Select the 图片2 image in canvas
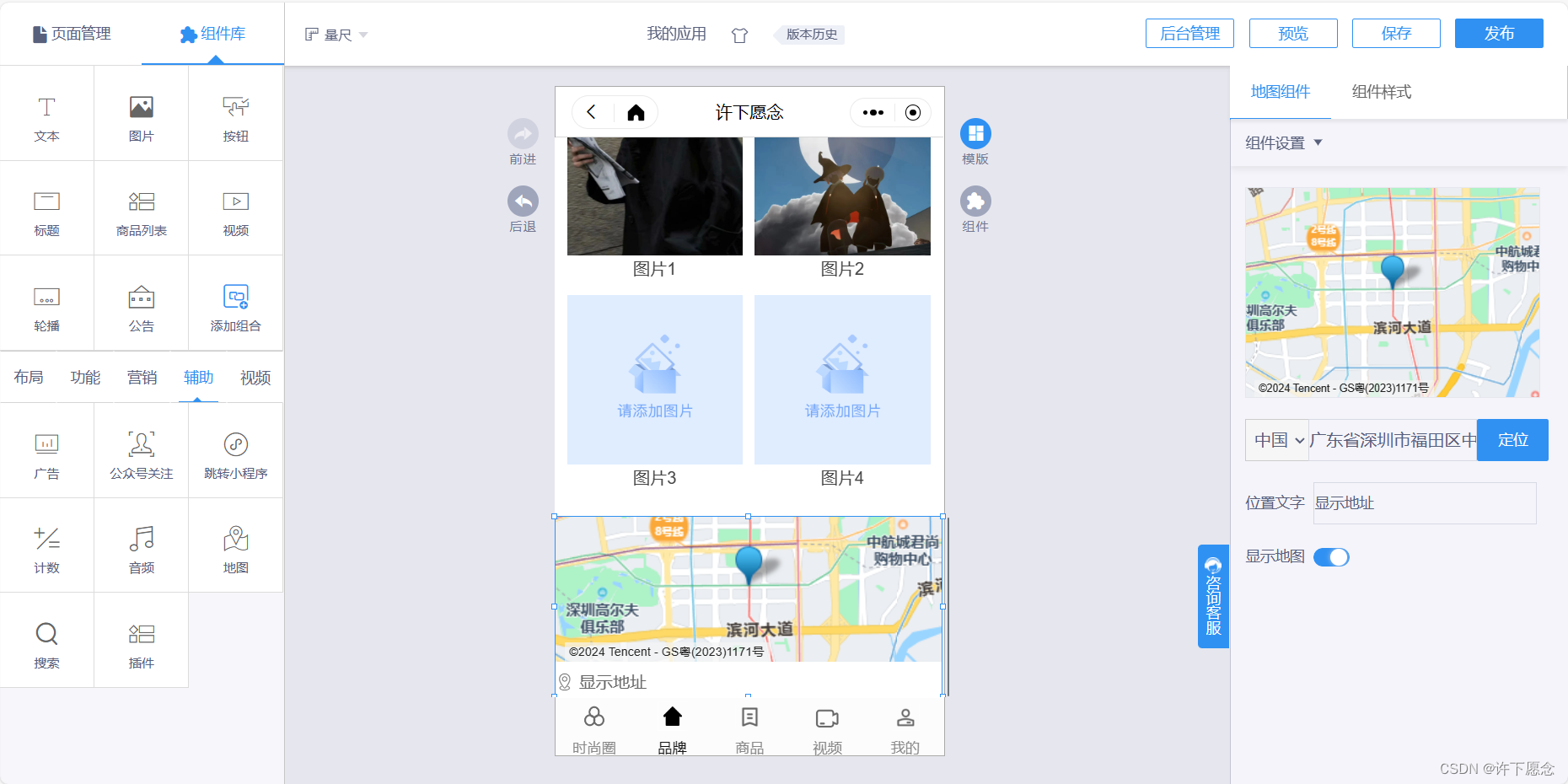1568x784 pixels. pos(842,196)
